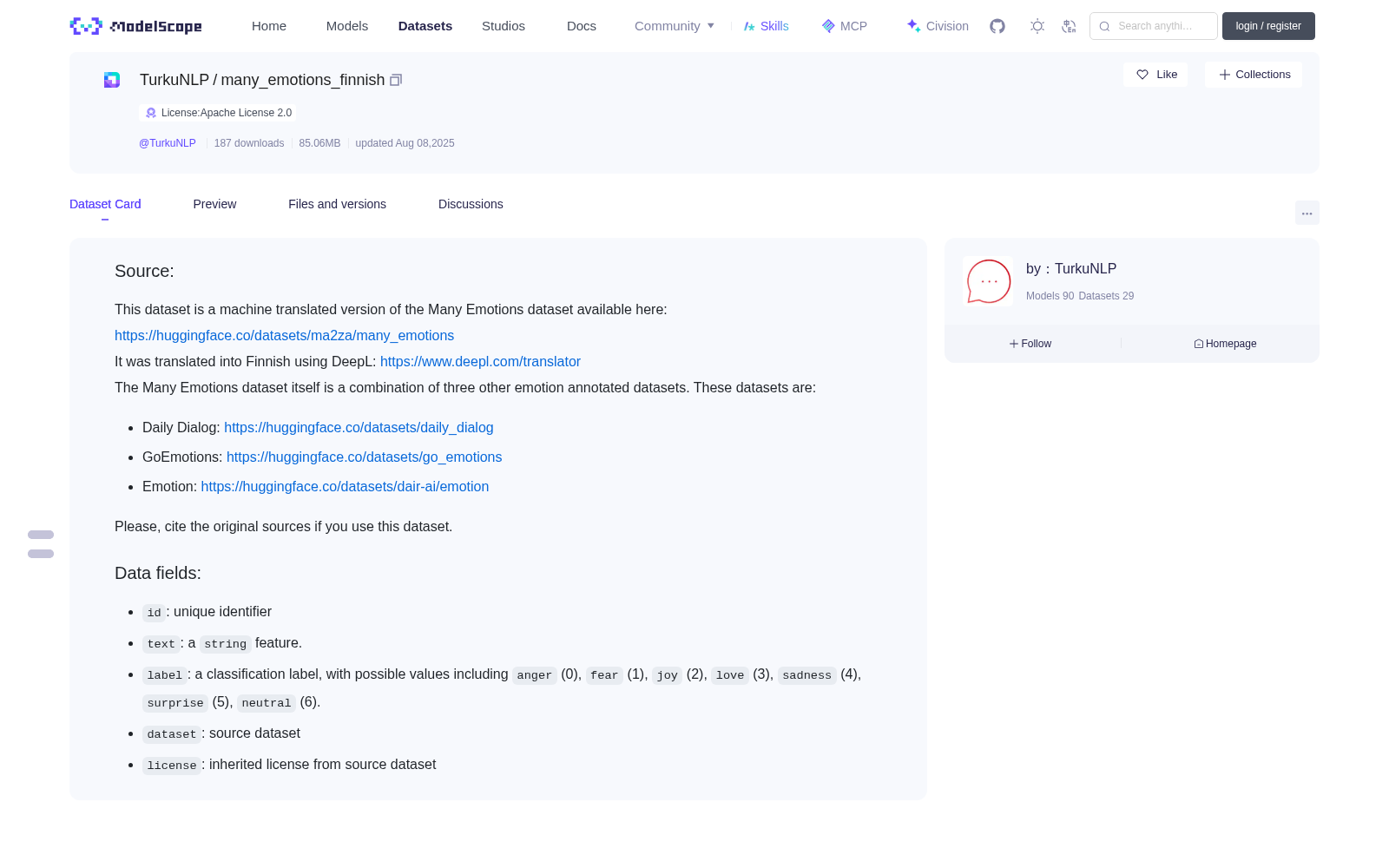This screenshot has width=1389, height=868.
Task: Click the TurkuNLP avatar image
Action: pos(988,281)
